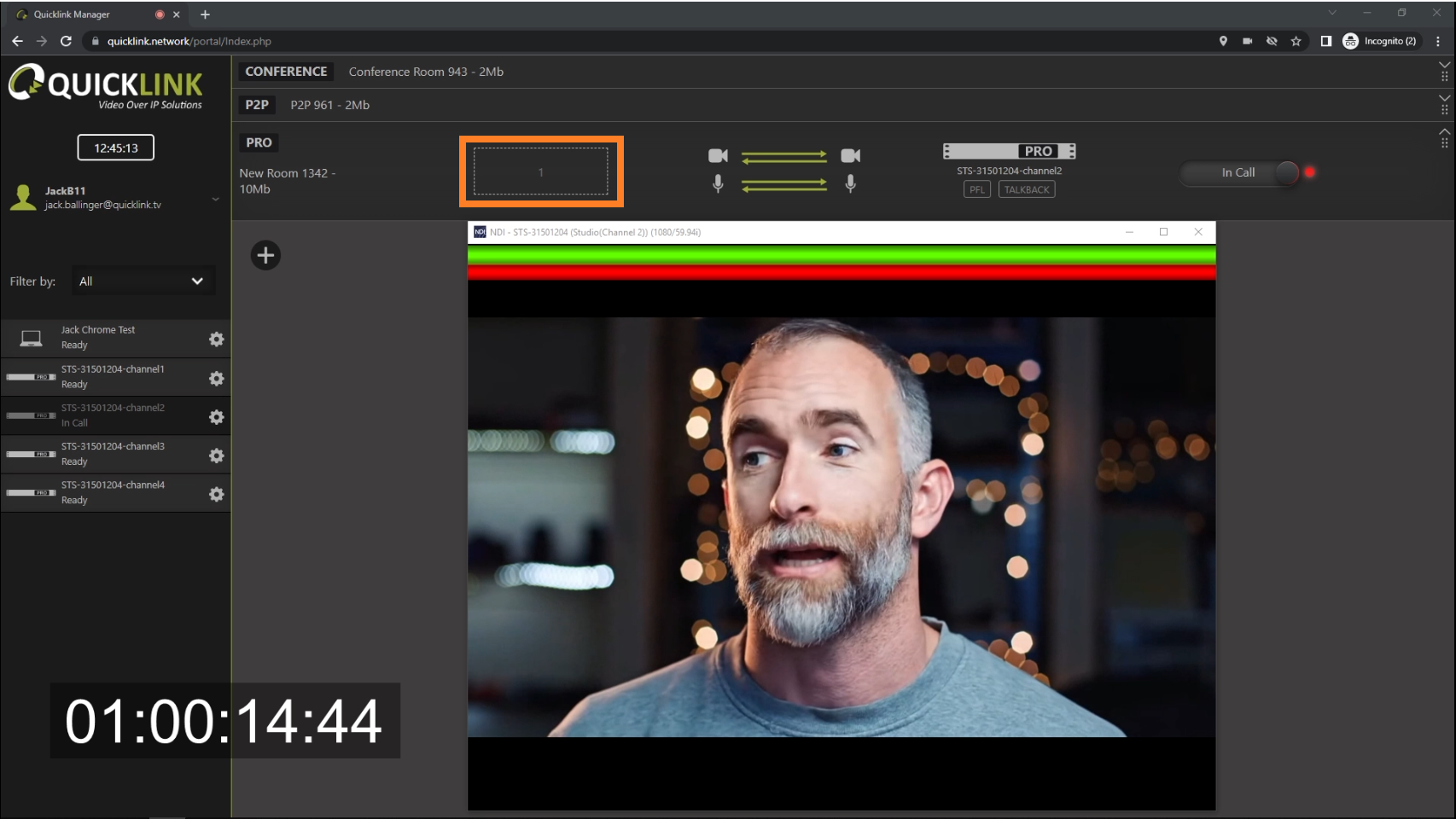Toggle the In Call switch off
Image resolution: width=1456 pixels, height=819 pixels.
pos(1285,172)
